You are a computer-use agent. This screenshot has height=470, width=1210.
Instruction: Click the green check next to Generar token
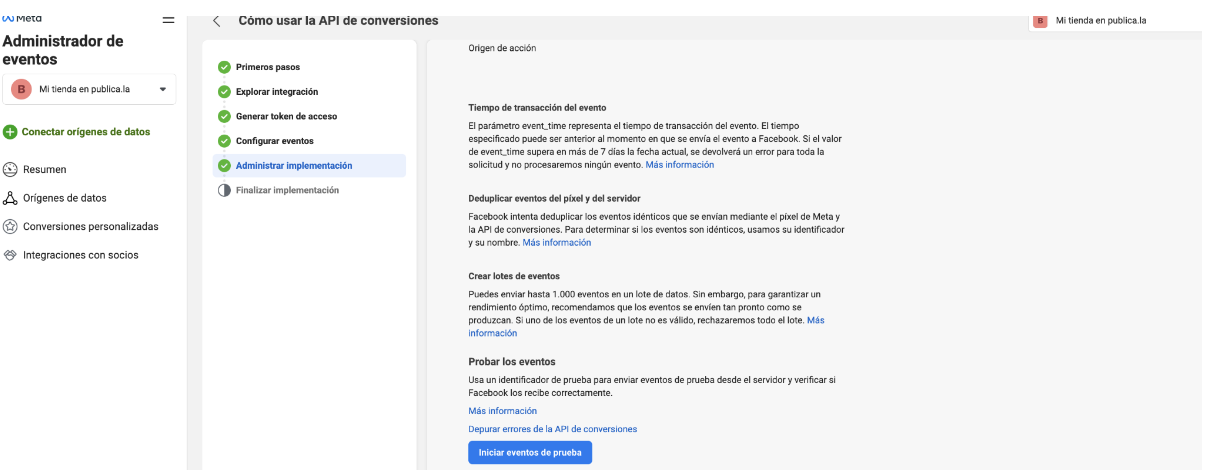(224, 116)
